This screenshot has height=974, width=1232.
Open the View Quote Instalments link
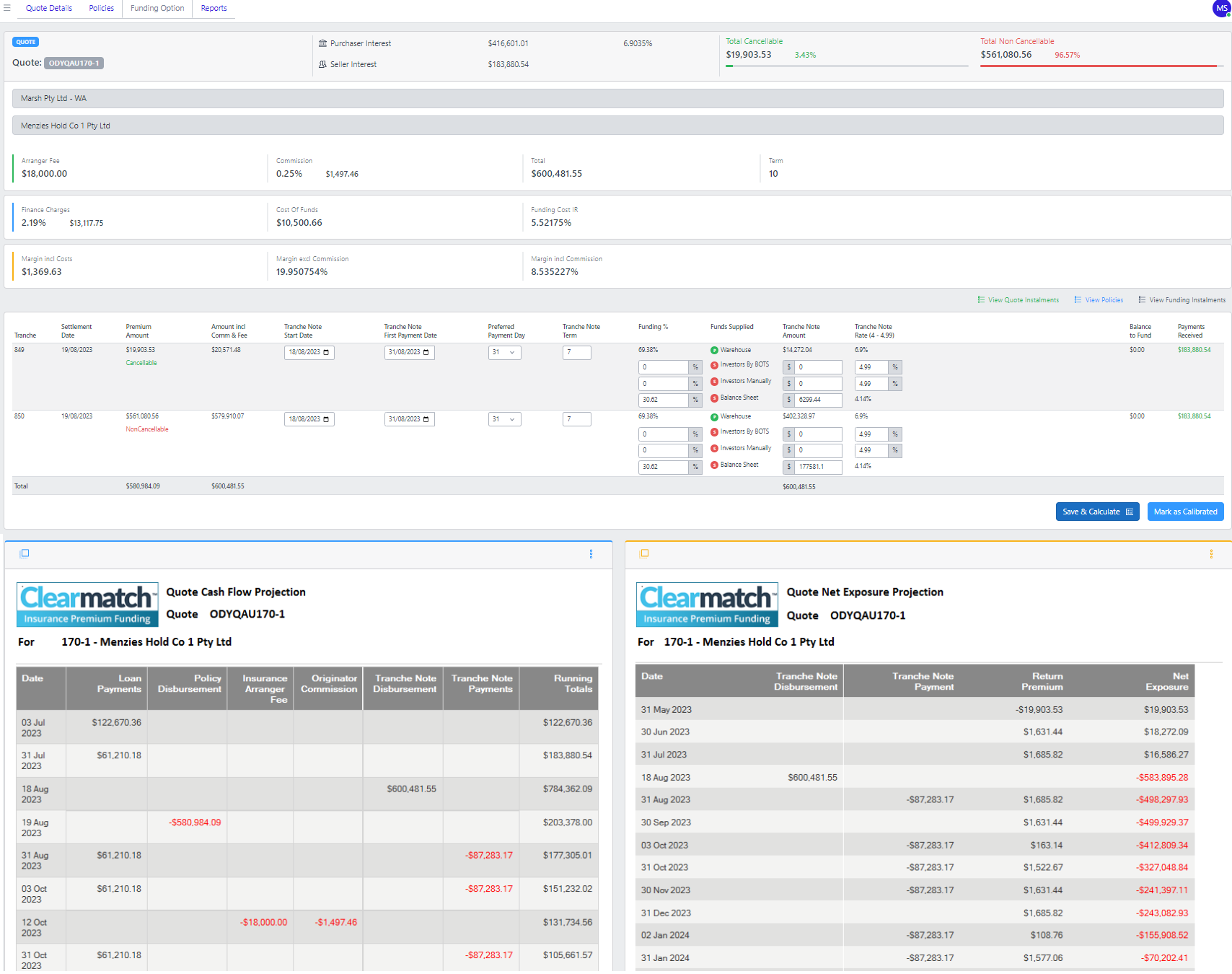(x=1023, y=300)
